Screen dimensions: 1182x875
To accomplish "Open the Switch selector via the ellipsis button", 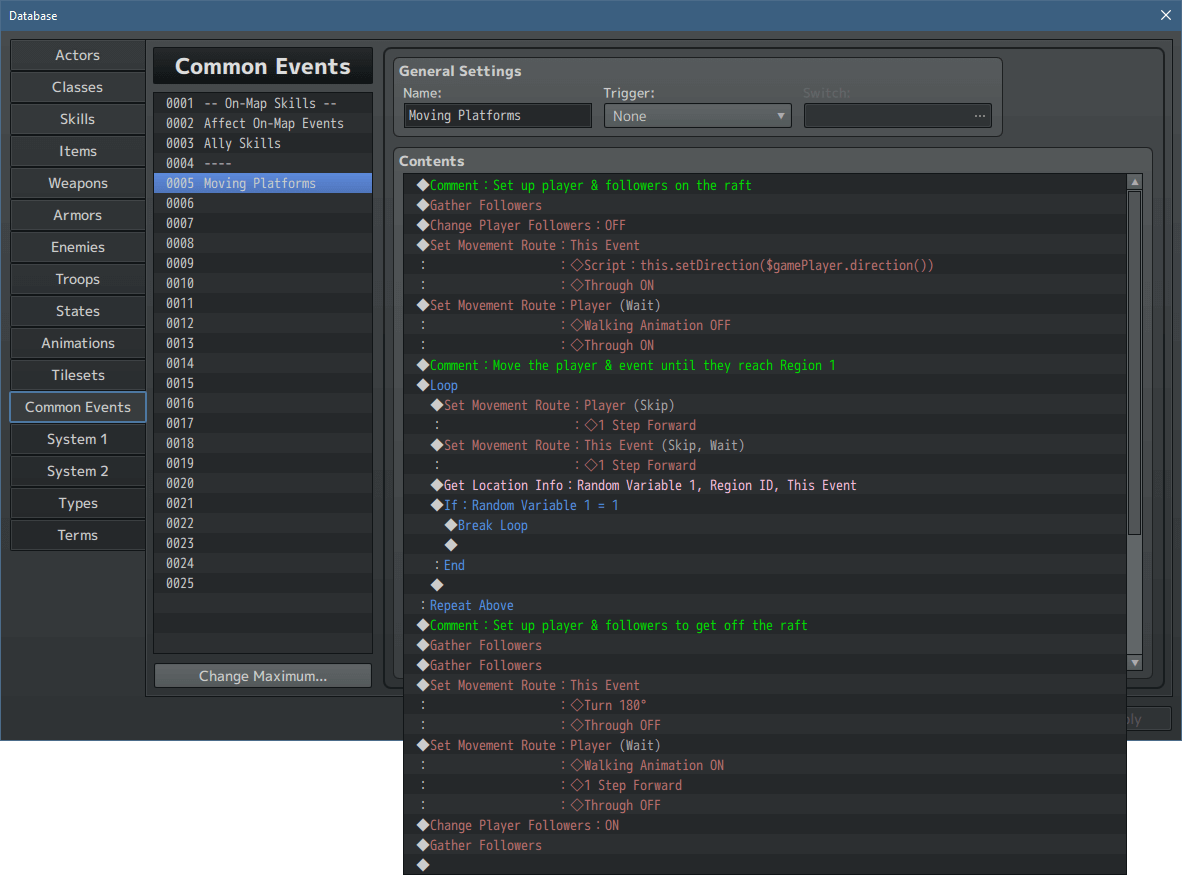I will pyautogui.click(x=981, y=115).
